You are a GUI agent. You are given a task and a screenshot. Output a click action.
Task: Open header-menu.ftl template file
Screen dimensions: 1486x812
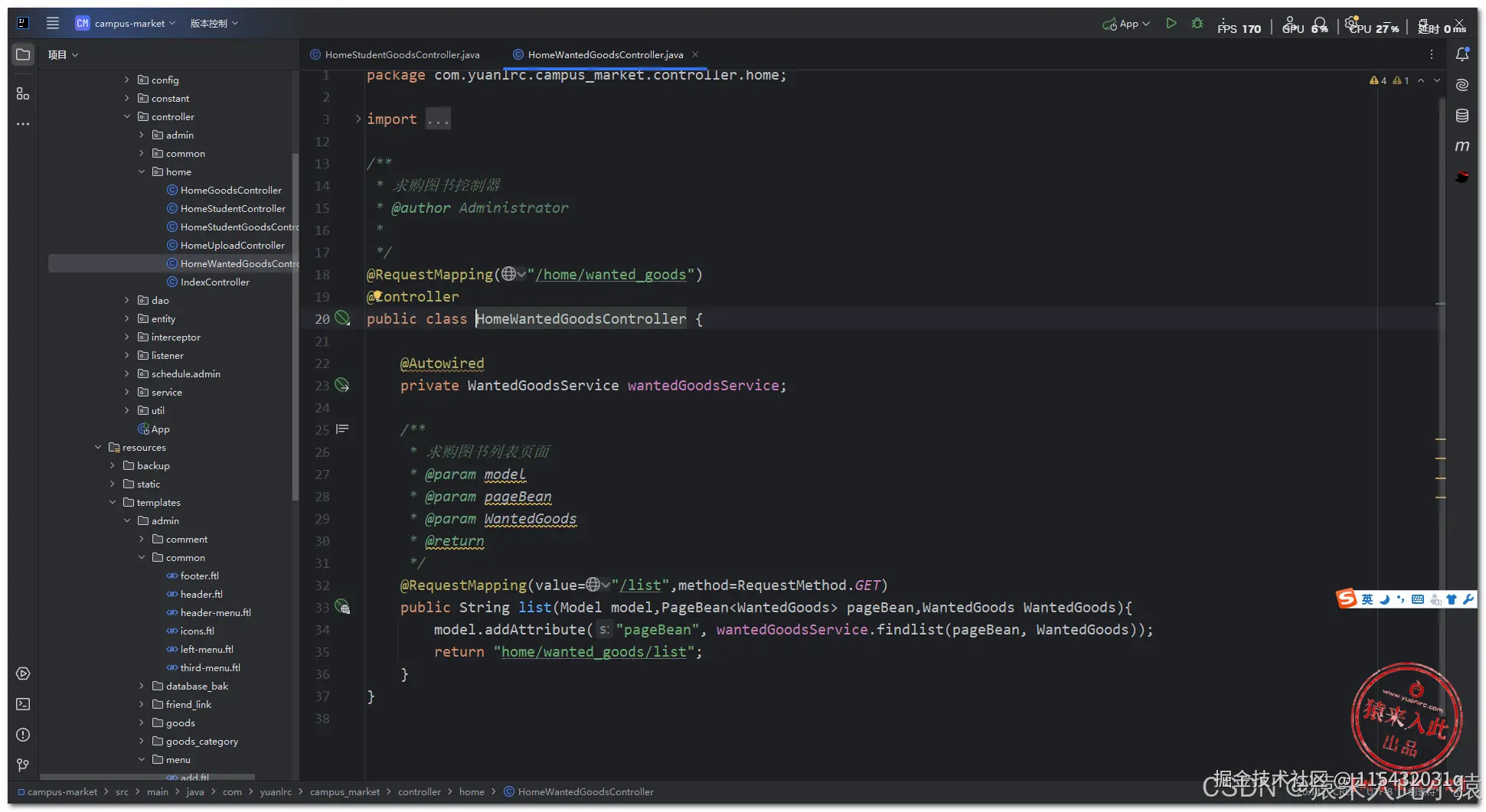click(x=216, y=612)
